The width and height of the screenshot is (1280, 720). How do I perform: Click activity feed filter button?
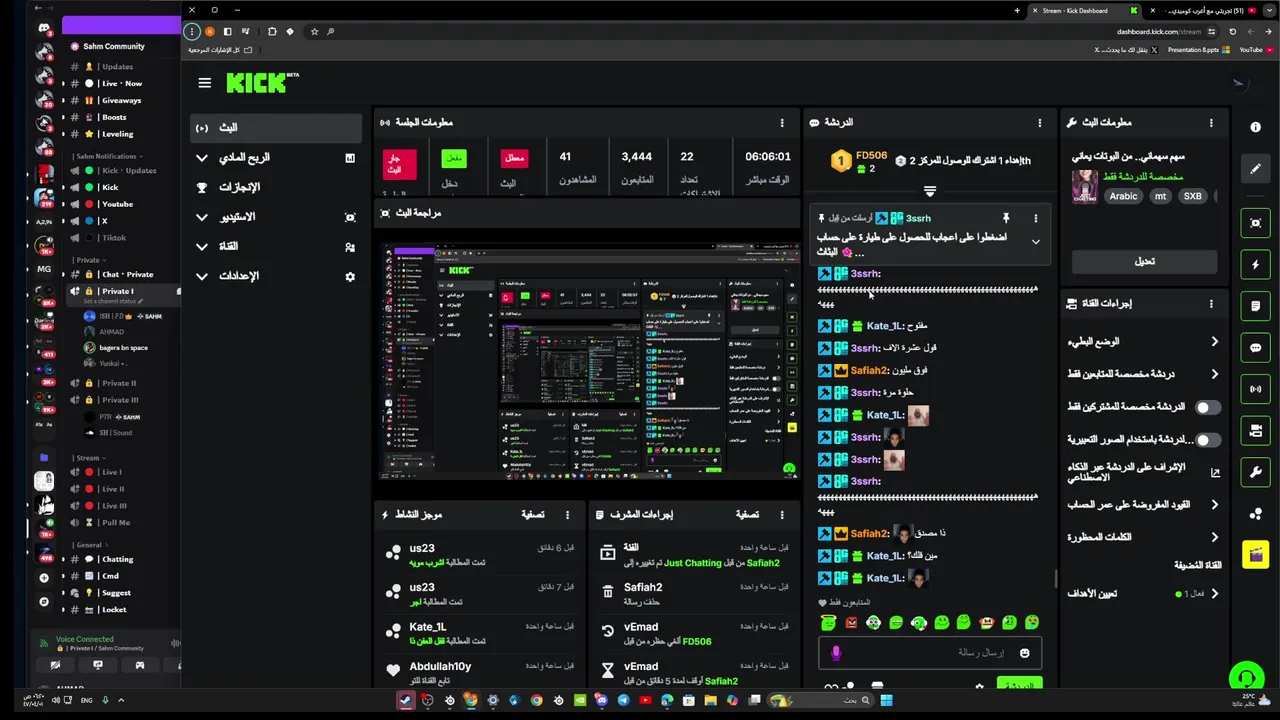pos(533,515)
